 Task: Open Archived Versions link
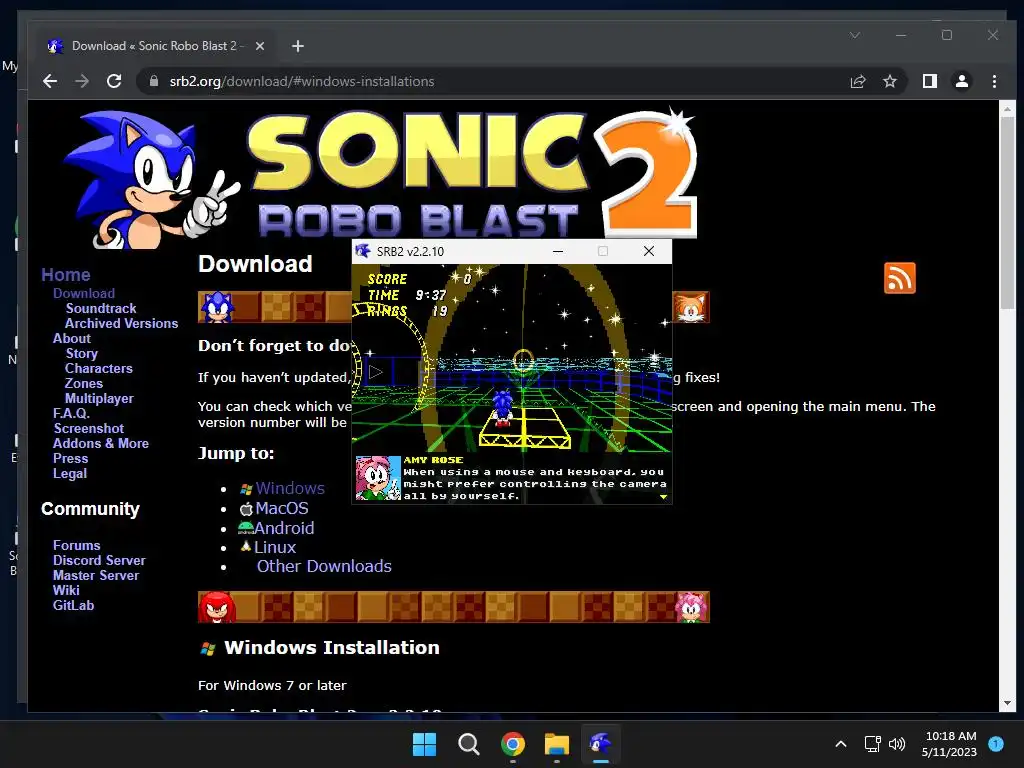click(x=121, y=323)
